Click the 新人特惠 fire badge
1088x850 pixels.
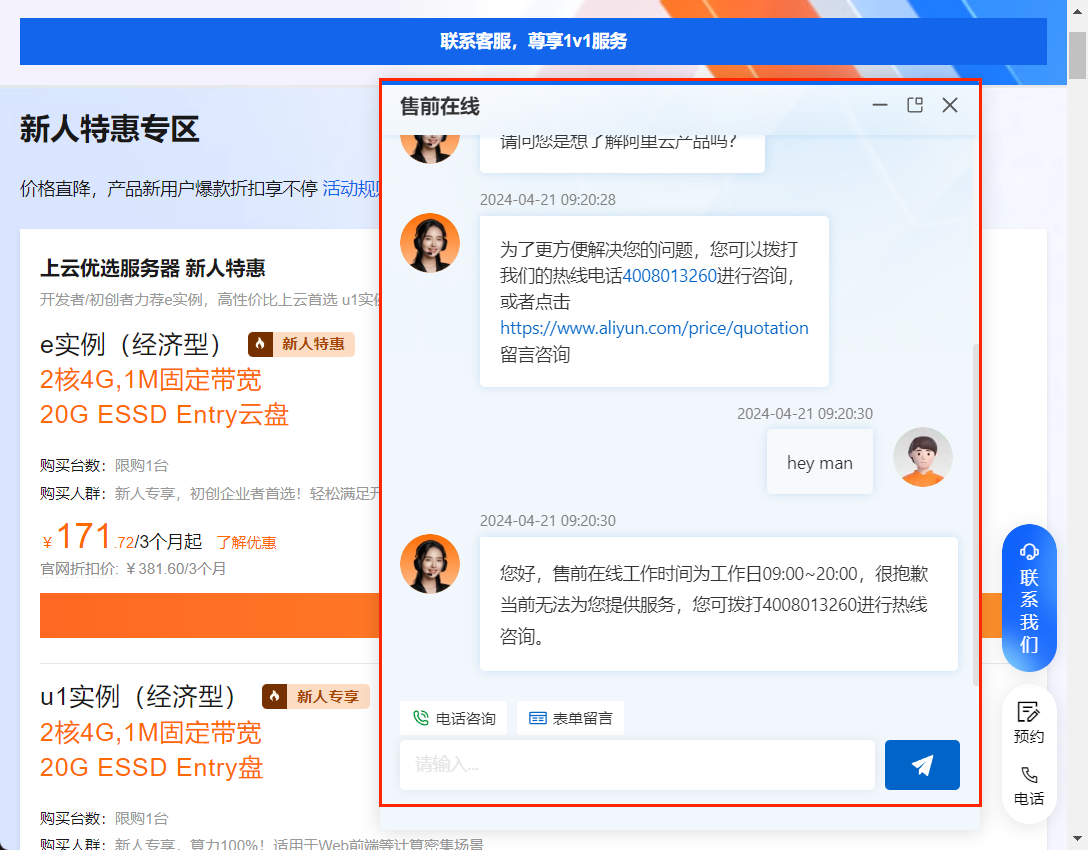[x=301, y=344]
